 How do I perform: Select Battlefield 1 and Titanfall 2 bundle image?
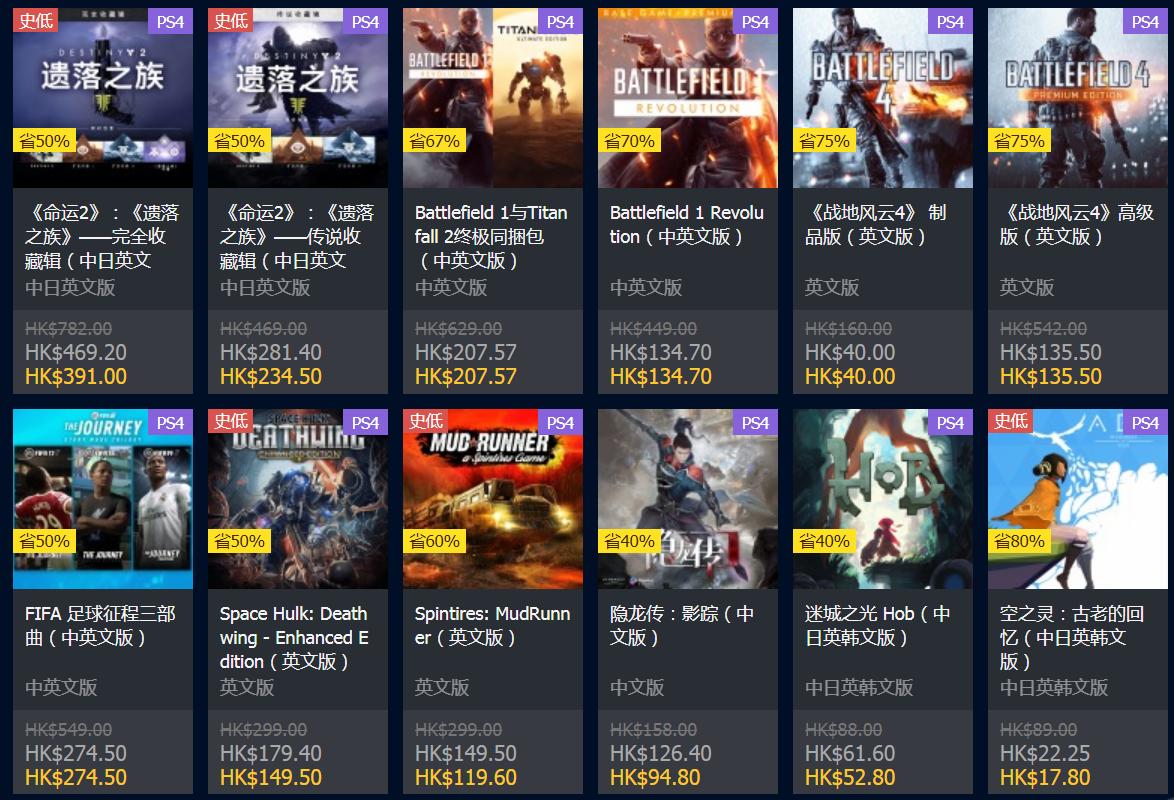tap(493, 97)
